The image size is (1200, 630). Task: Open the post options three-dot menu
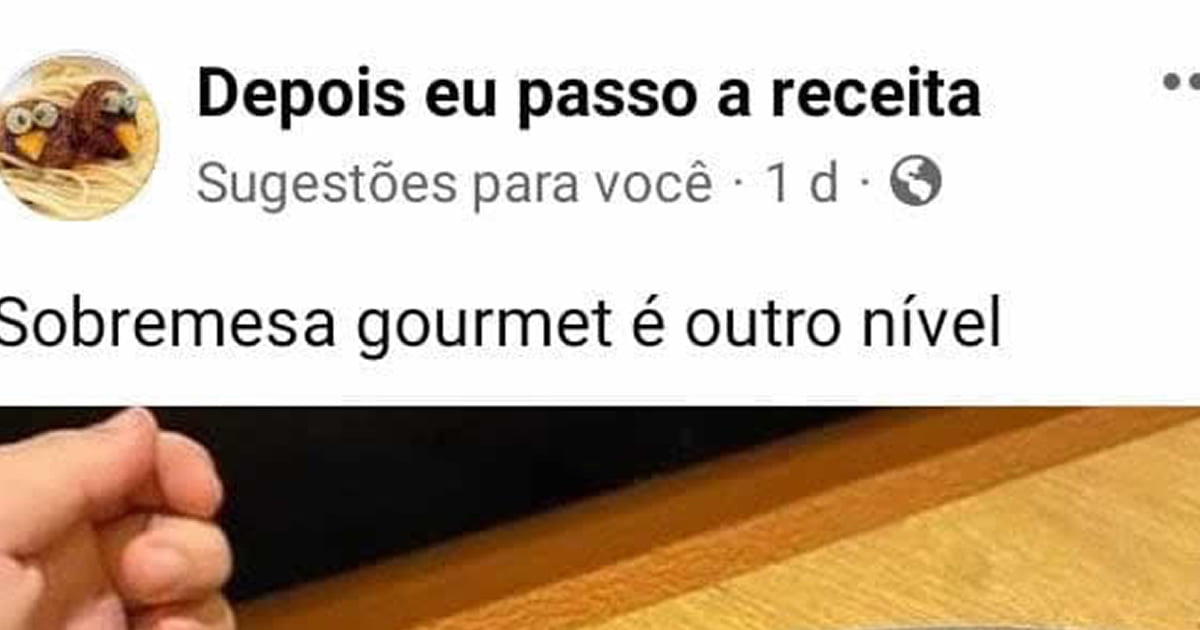coord(1181,82)
